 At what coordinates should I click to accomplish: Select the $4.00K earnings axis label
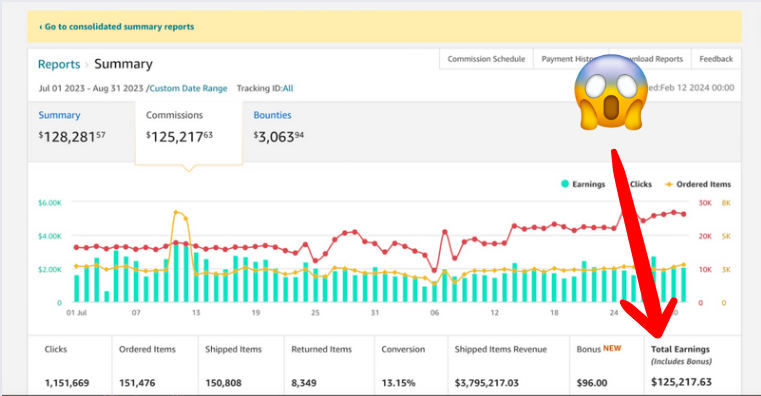pyautogui.click(x=50, y=236)
